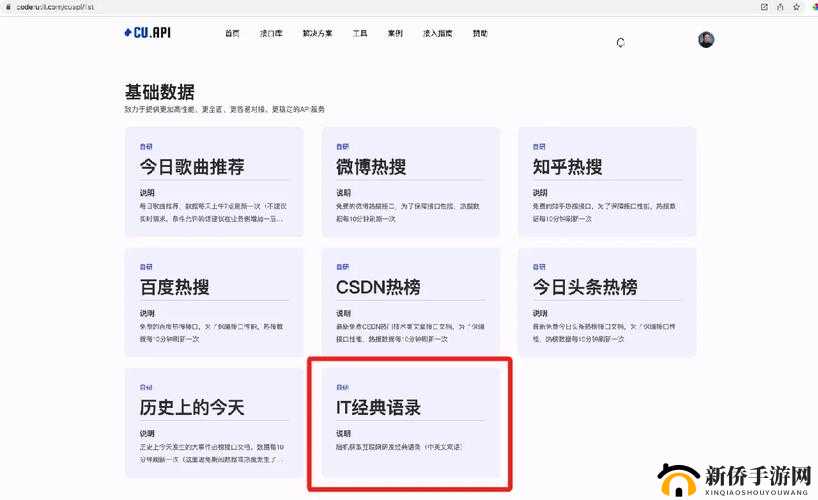
Task: Click the 自研 tag on CSDN热榜 card
Action: point(343,267)
